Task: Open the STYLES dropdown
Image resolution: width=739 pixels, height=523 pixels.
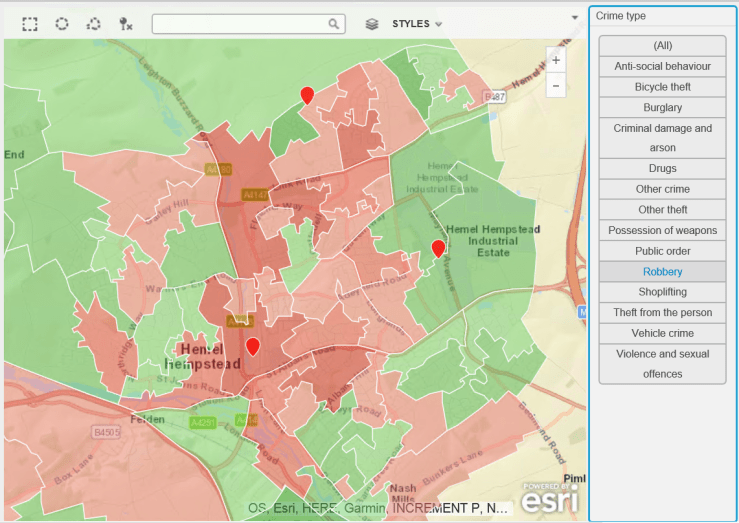Action: pos(417,24)
